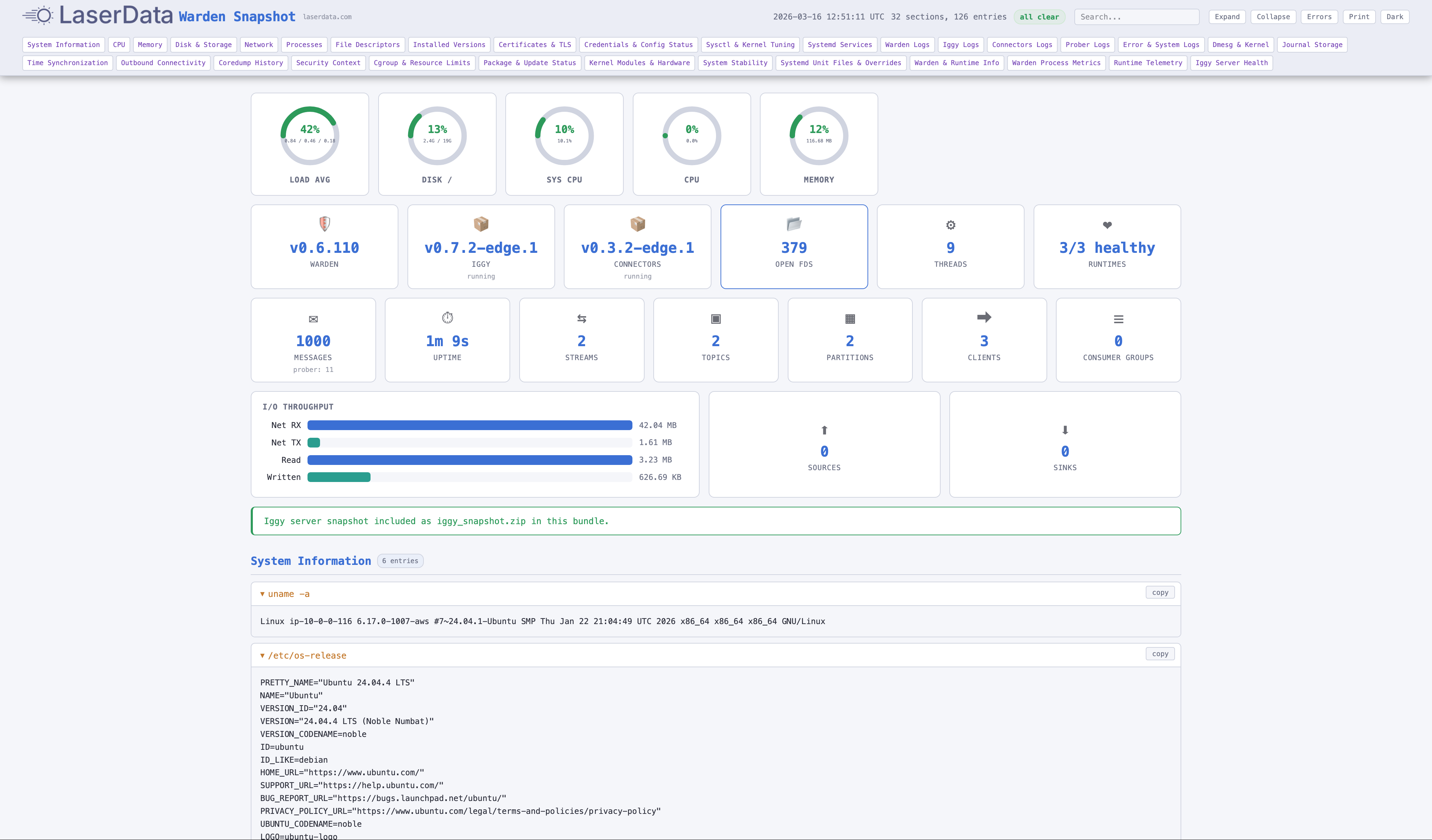Focus the Search input field
The width and height of the screenshot is (1432, 840).
coord(1136,17)
